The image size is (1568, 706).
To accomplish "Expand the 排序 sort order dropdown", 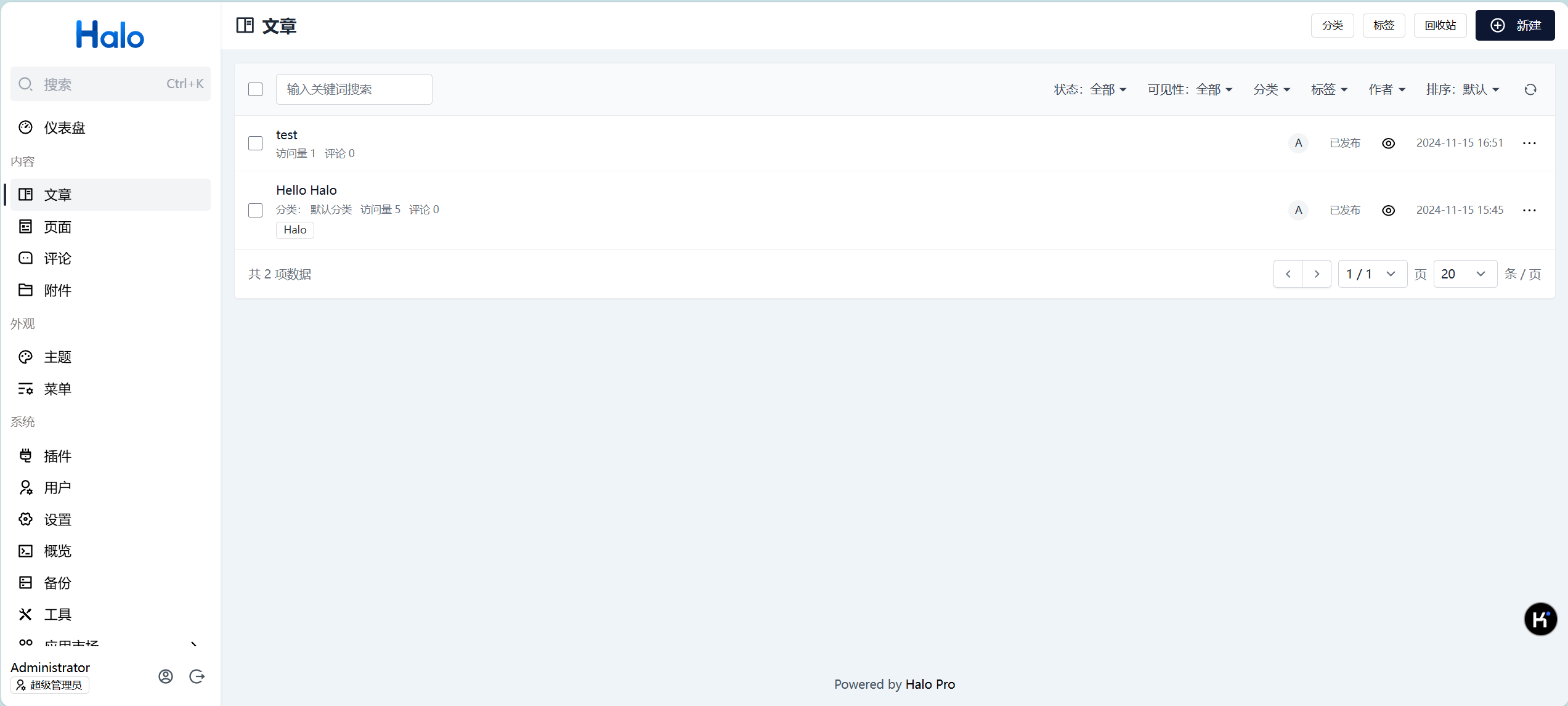I will [x=1462, y=90].
